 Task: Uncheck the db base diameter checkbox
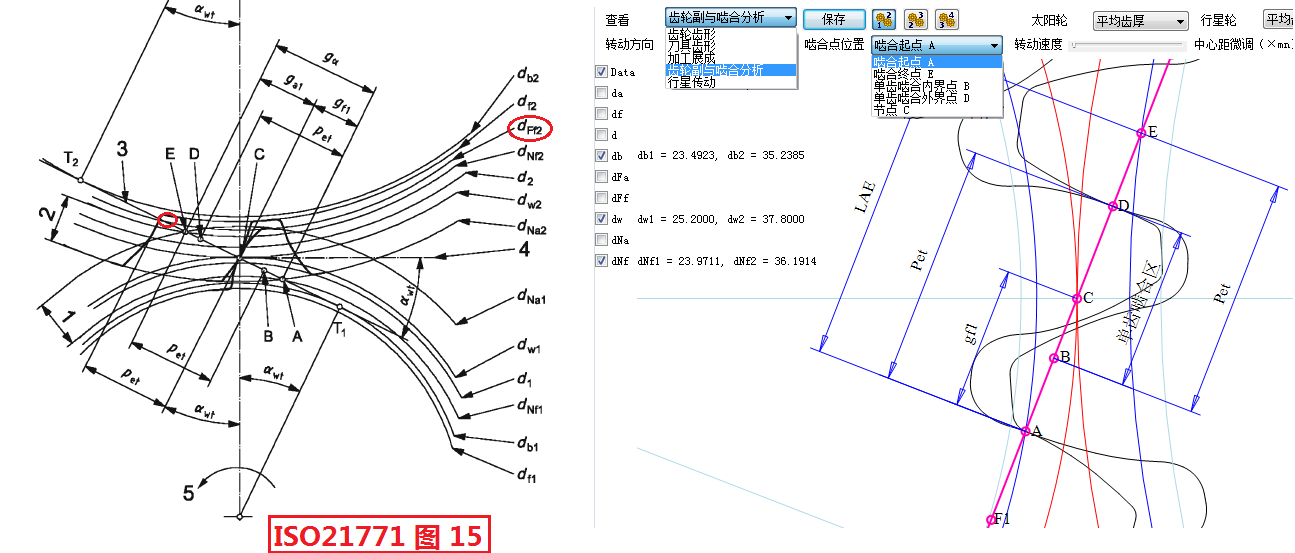(x=601, y=156)
